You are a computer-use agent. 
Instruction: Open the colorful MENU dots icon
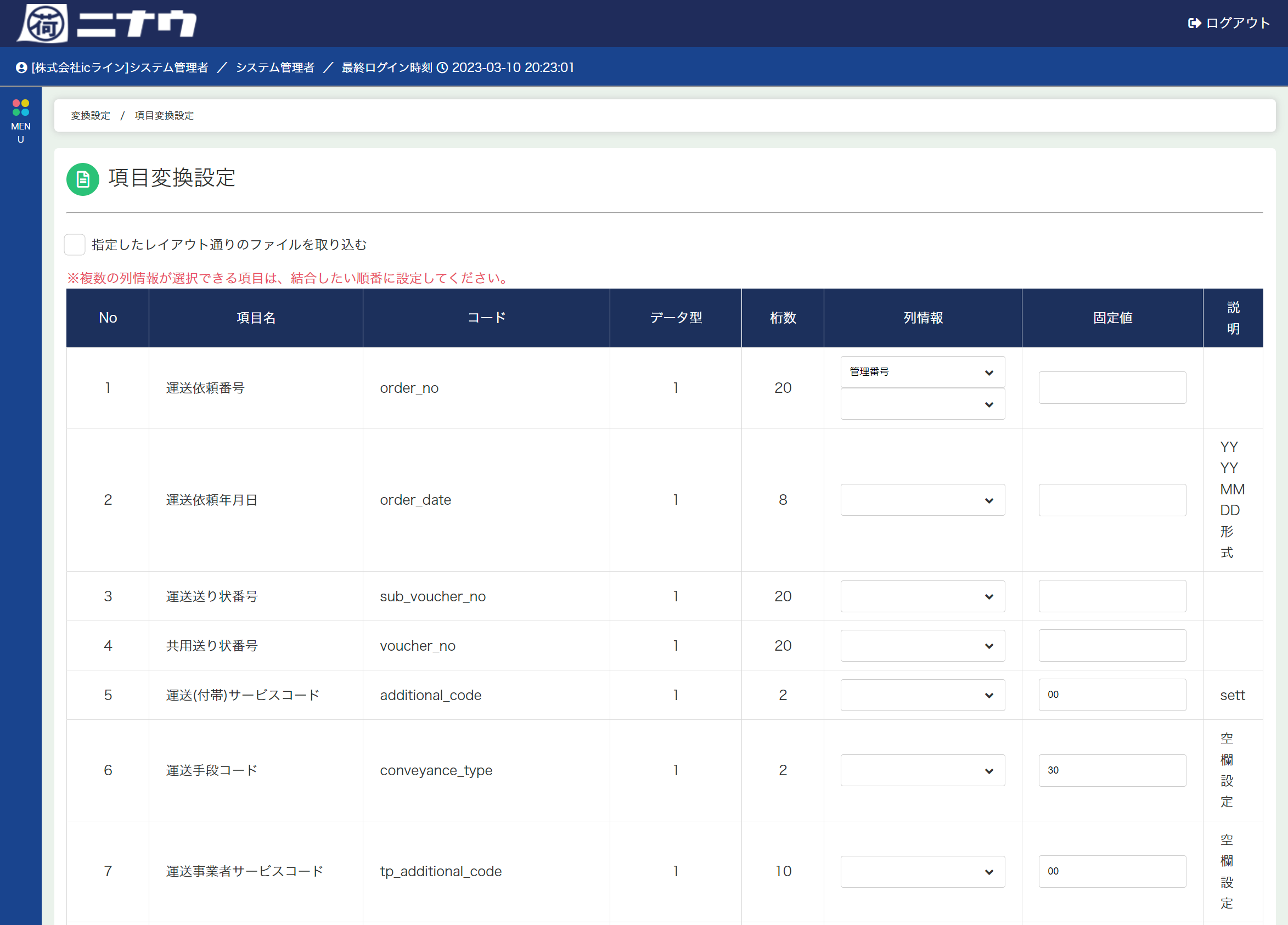click(x=20, y=108)
